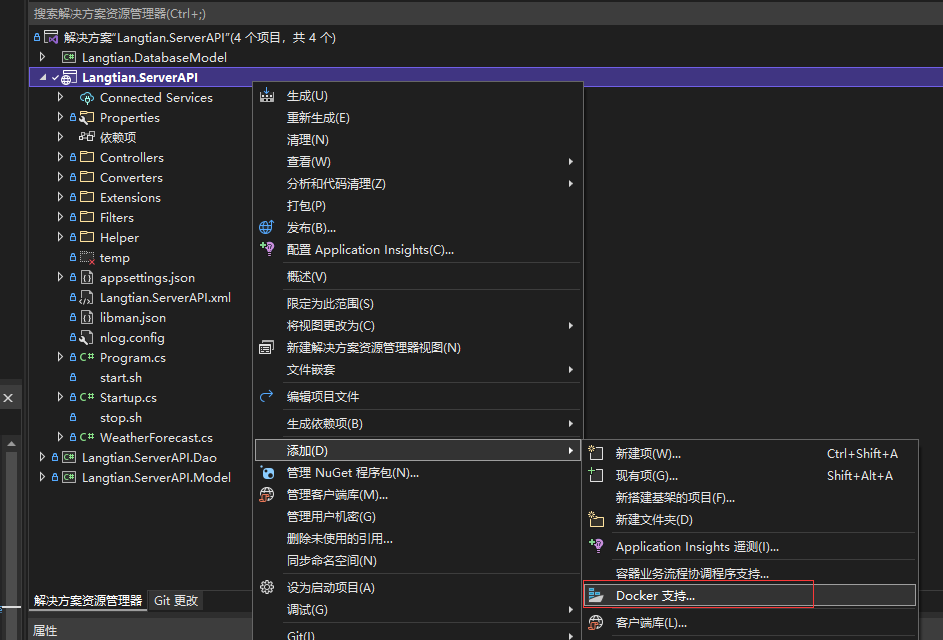Click the Application Insights telemetry icon in submenu

pos(596,546)
